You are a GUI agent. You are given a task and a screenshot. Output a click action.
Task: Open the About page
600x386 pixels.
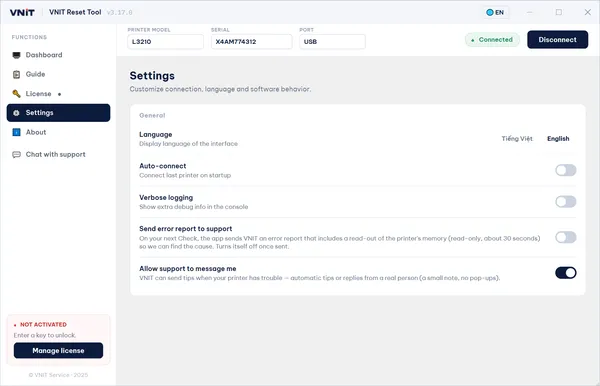pyautogui.click(x=58, y=132)
